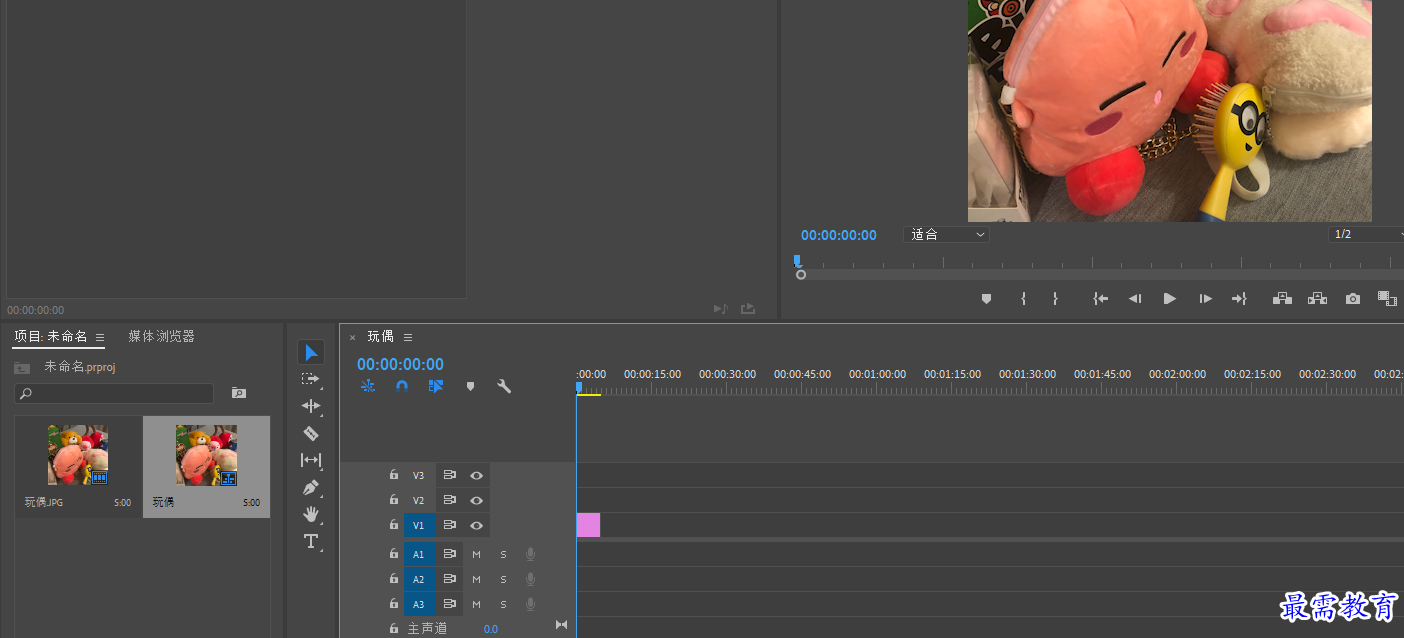The width and height of the screenshot is (1404, 638).
Task: Open the Comparison View button
Action: 1387,298
